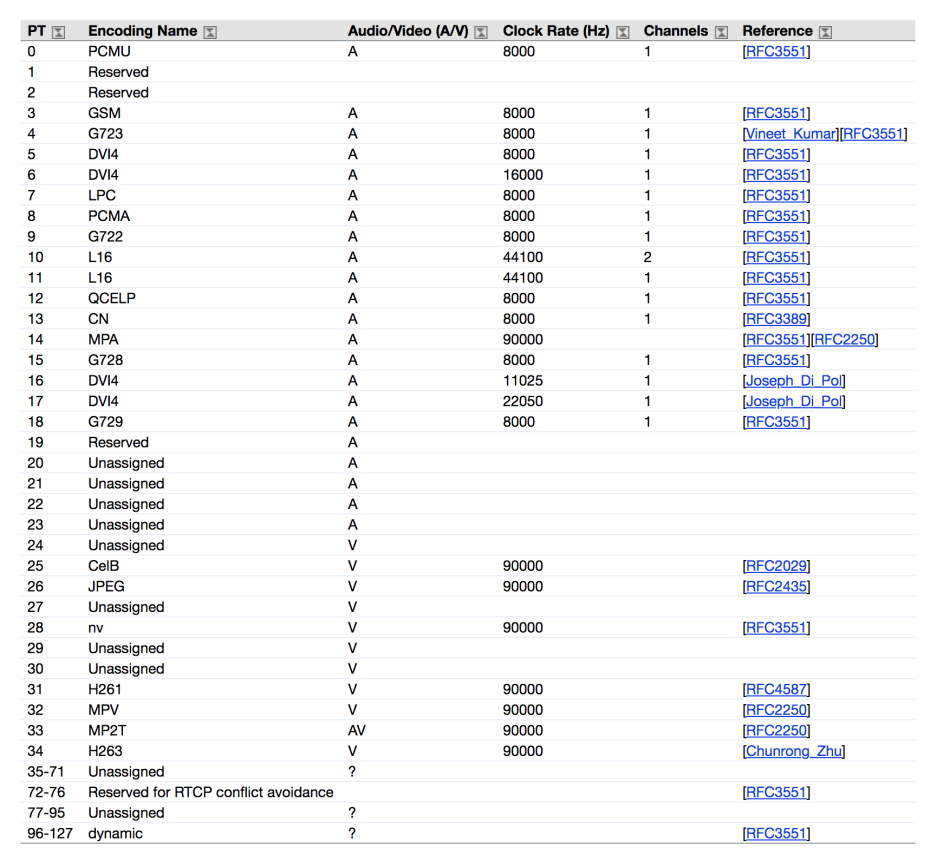
Task: Click the Chunrong Zhu link for H263
Action: [x=794, y=751]
